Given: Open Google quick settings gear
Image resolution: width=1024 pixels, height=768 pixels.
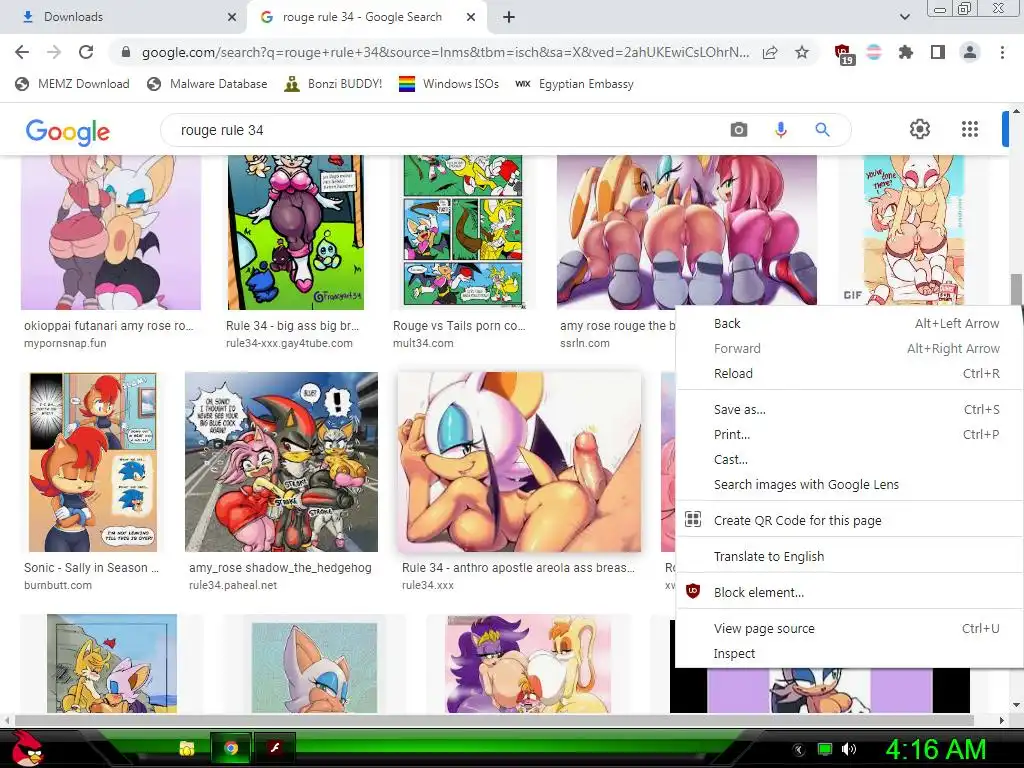Looking at the screenshot, I should click(x=920, y=129).
